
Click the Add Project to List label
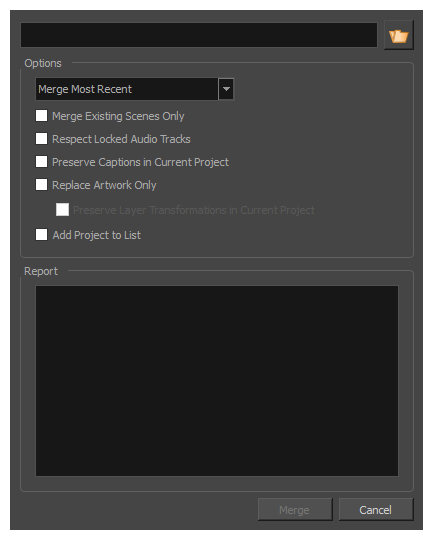point(96,235)
